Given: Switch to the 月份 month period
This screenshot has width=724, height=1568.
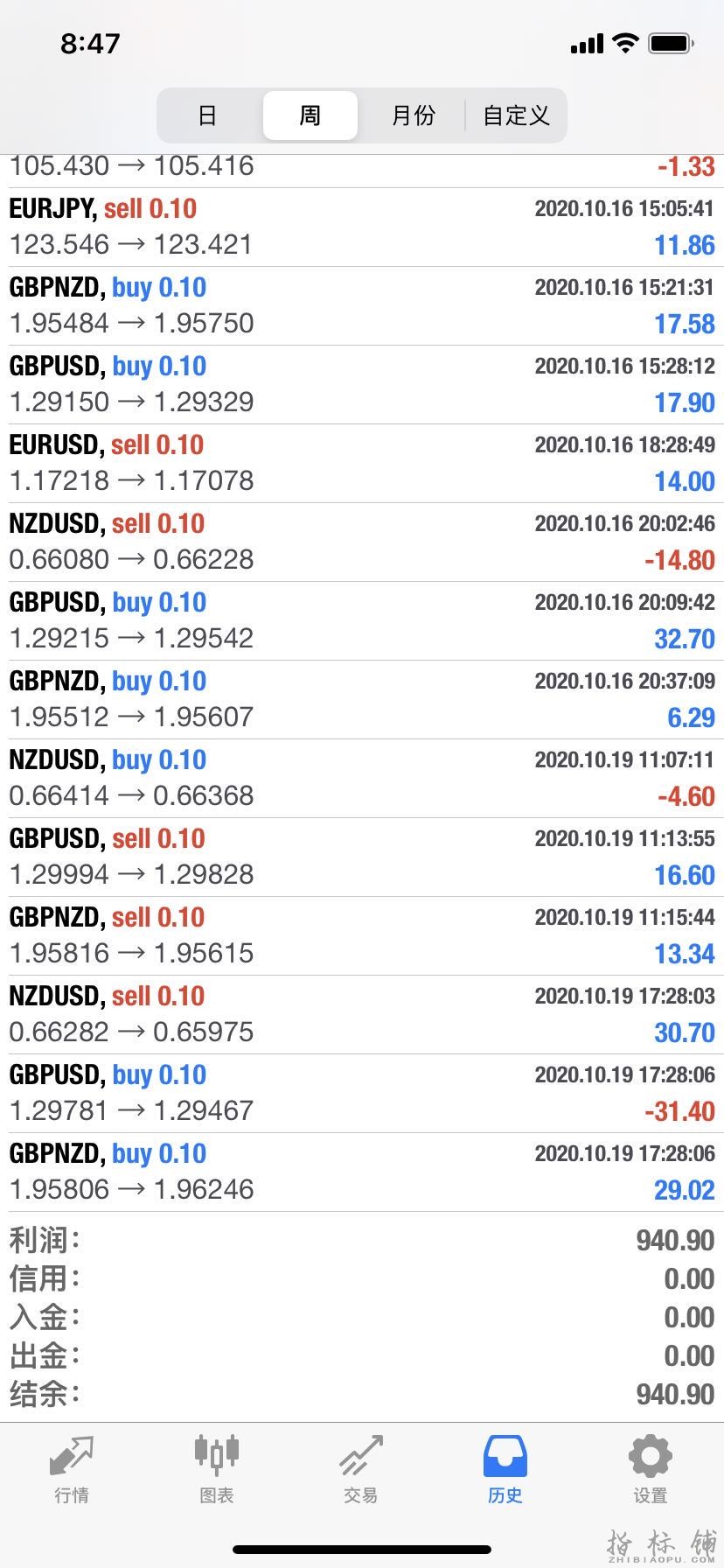Looking at the screenshot, I should point(413,115).
